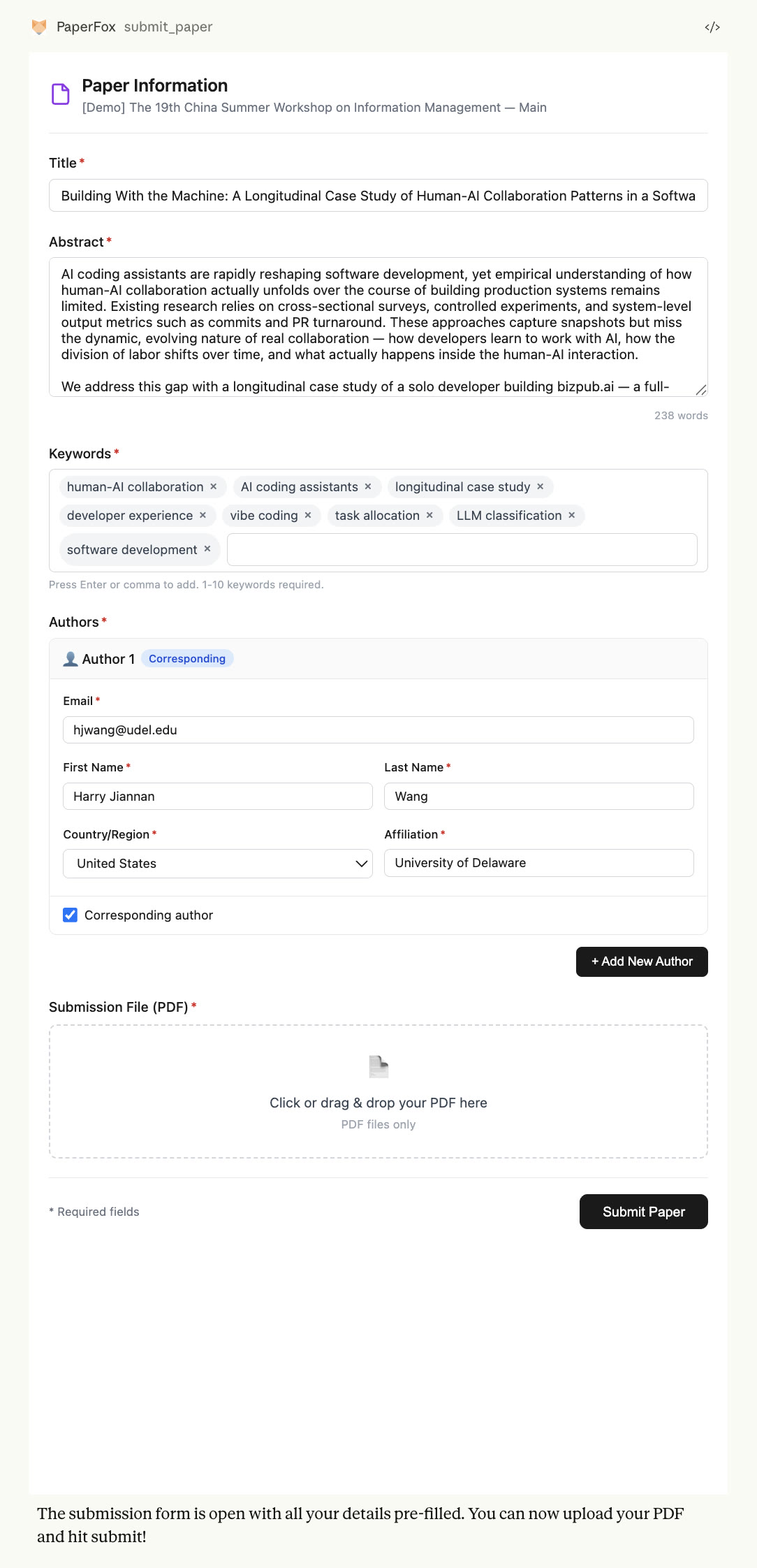Click the PDF upload drop zone
Screen dimensions: 757x1568
378,1091
